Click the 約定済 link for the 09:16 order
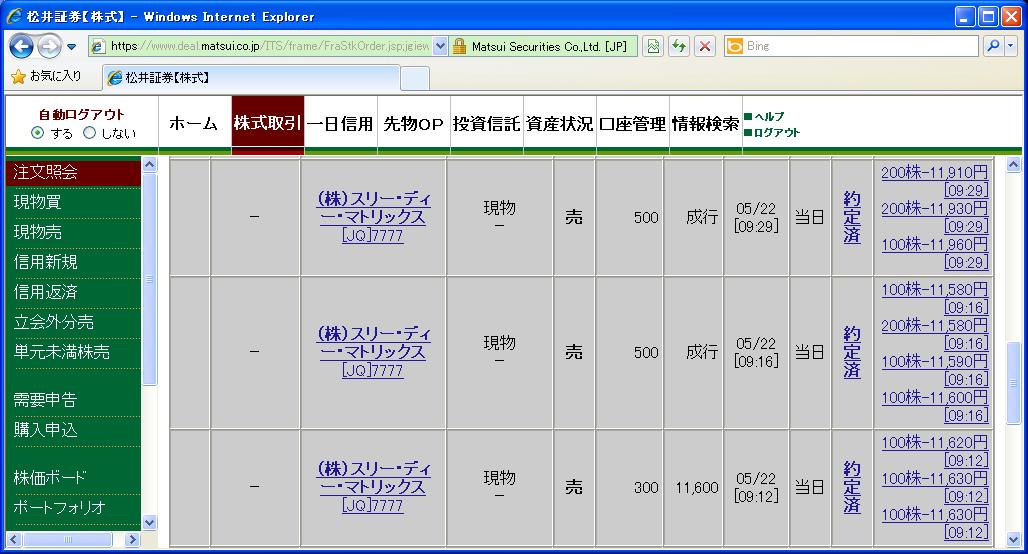Screen dimensions: 1028x554 tap(852, 352)
